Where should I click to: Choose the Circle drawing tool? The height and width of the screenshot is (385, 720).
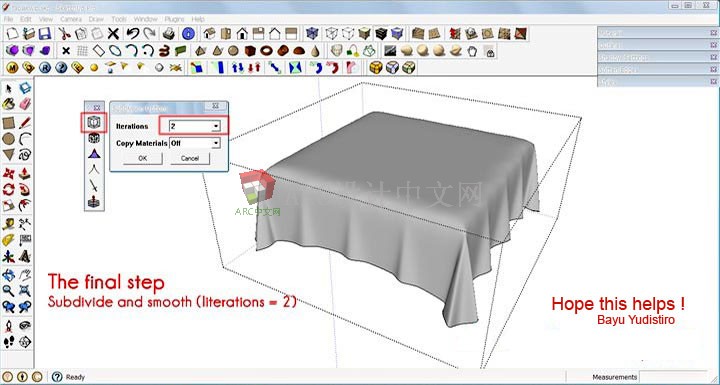[9, 138]
